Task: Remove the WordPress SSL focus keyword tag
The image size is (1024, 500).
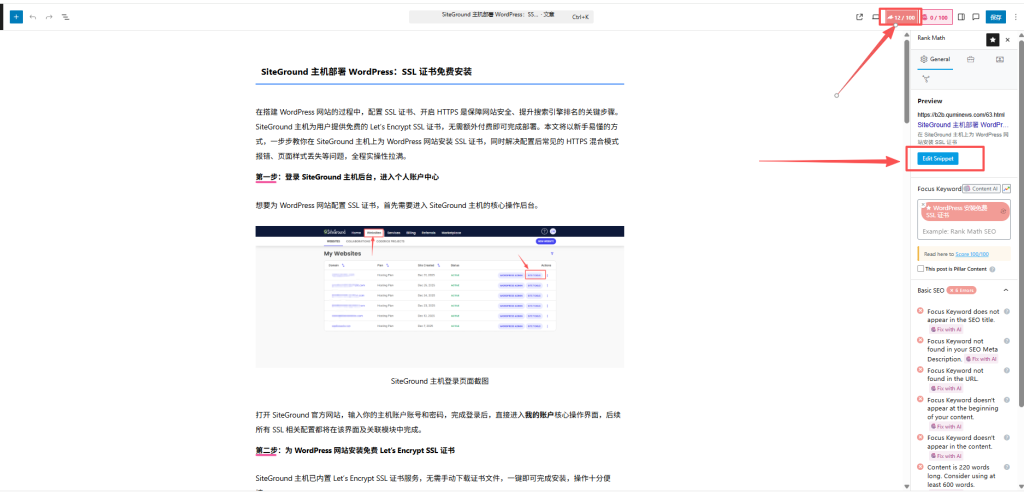Action: click(x=923, y=204)
